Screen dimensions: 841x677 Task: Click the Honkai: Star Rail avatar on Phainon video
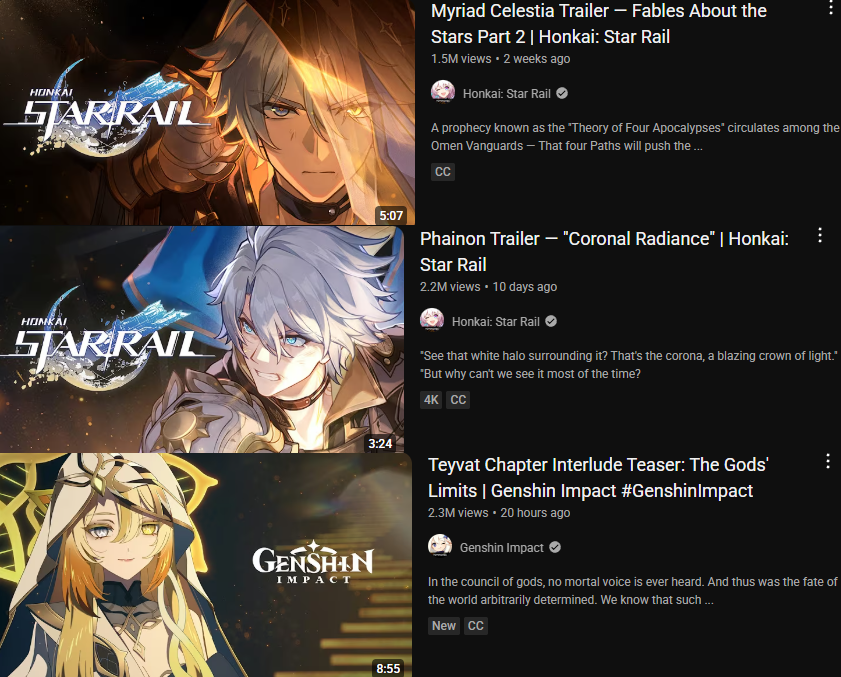pos(432,320)
